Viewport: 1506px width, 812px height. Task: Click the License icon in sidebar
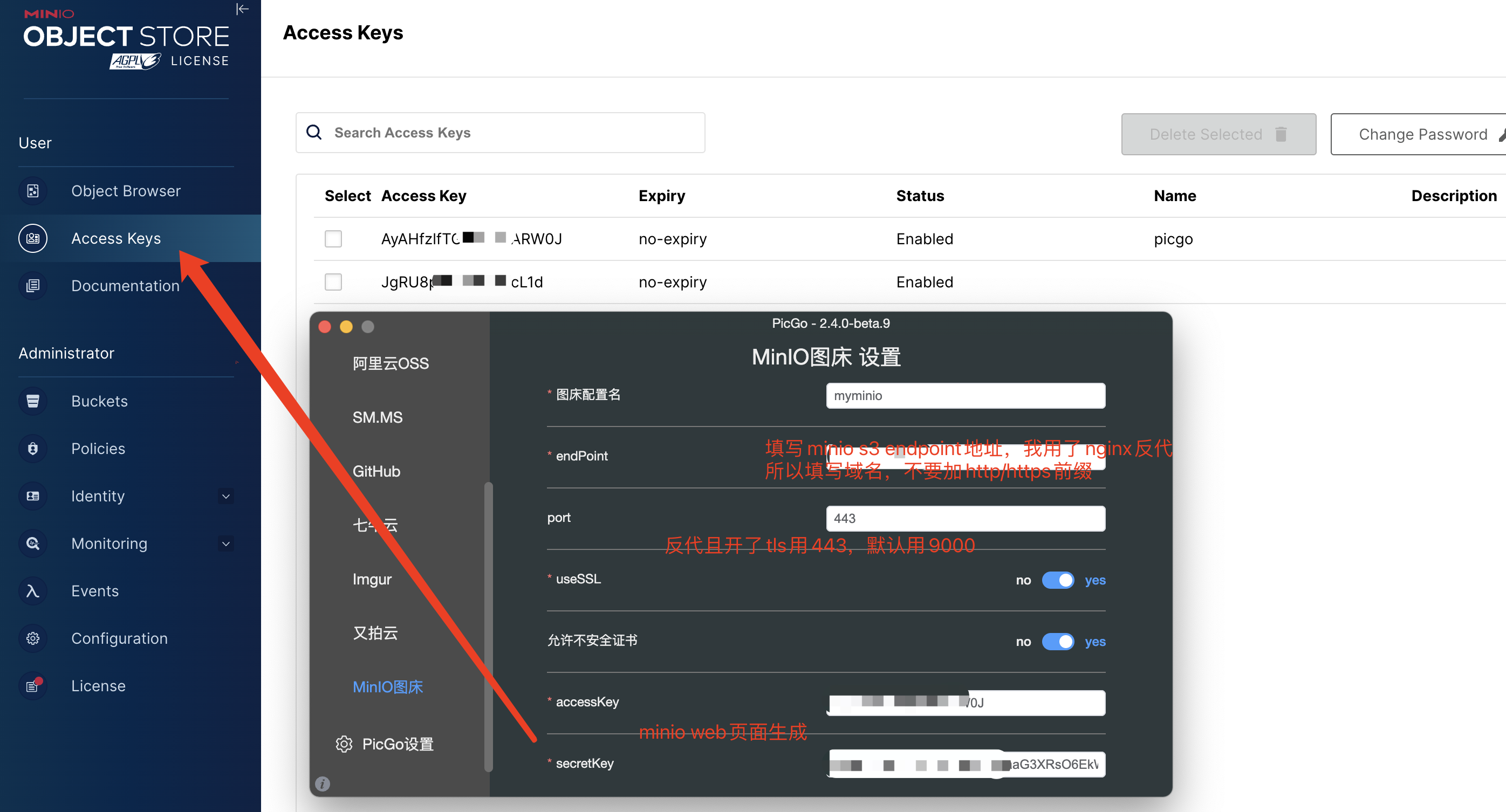pyautogui.click(x=33, y=686)
